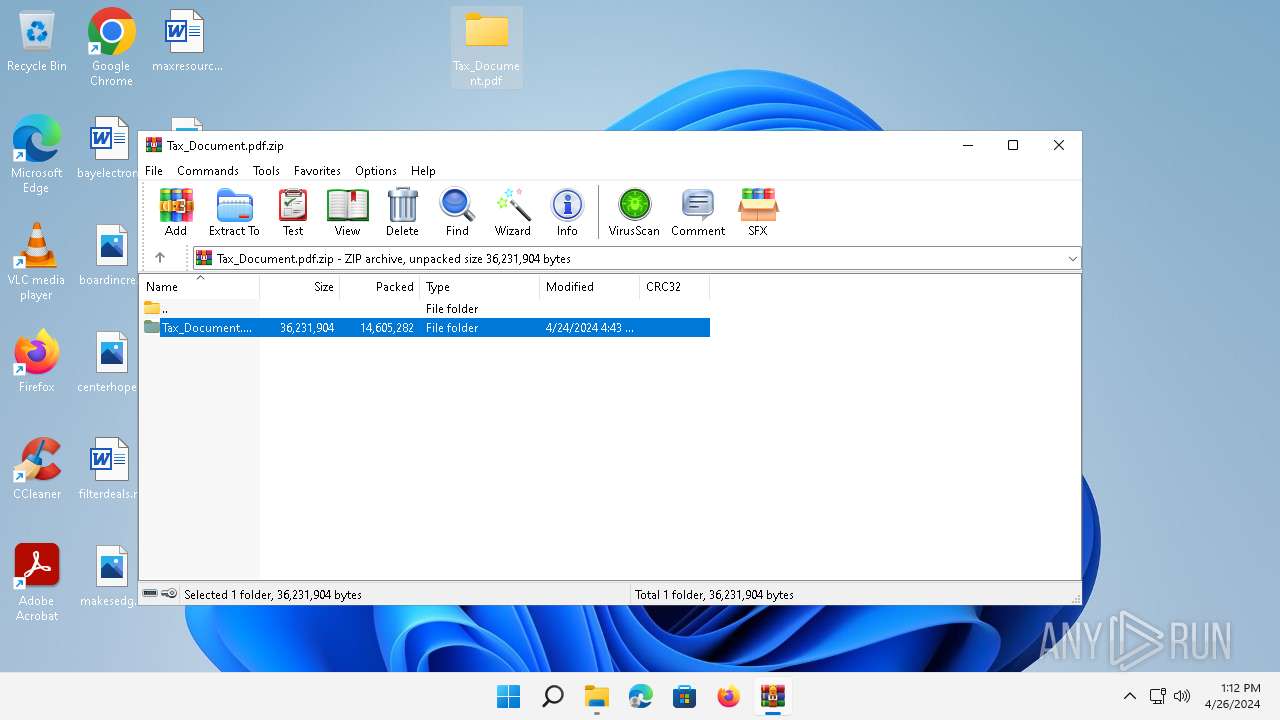
Task: Select the parent '..' folder row
Action: (x=425, y=309)
